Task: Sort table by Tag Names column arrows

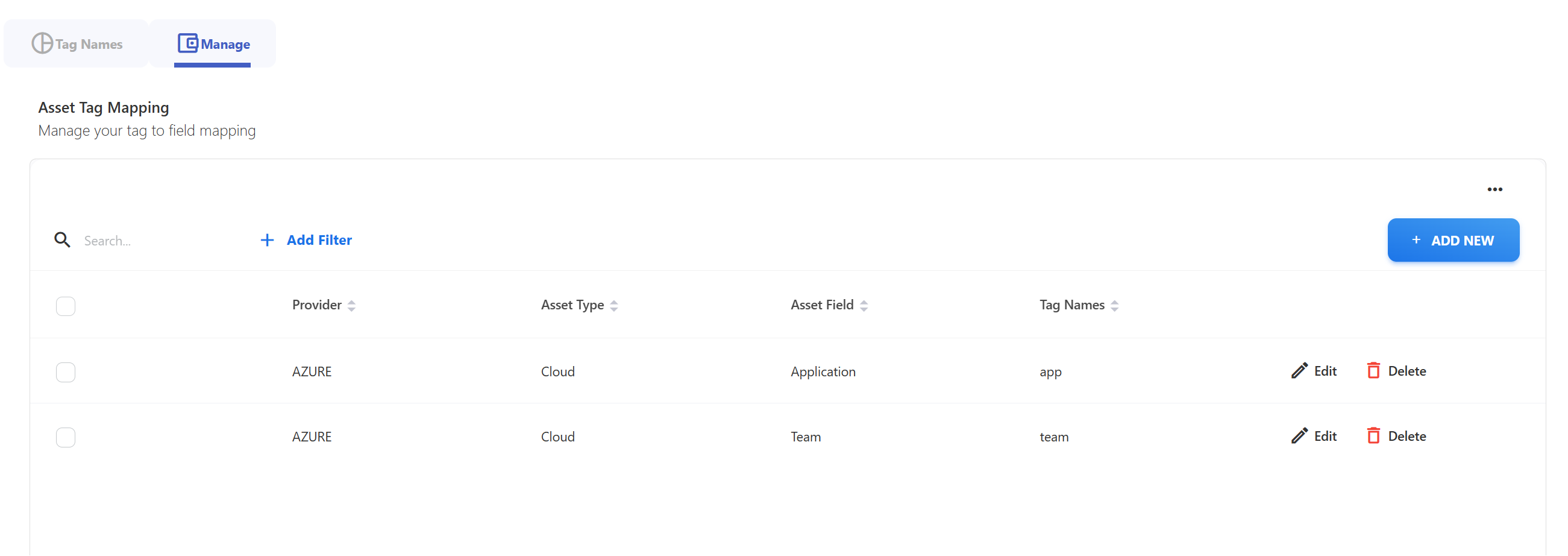Action: (1114, 306)
